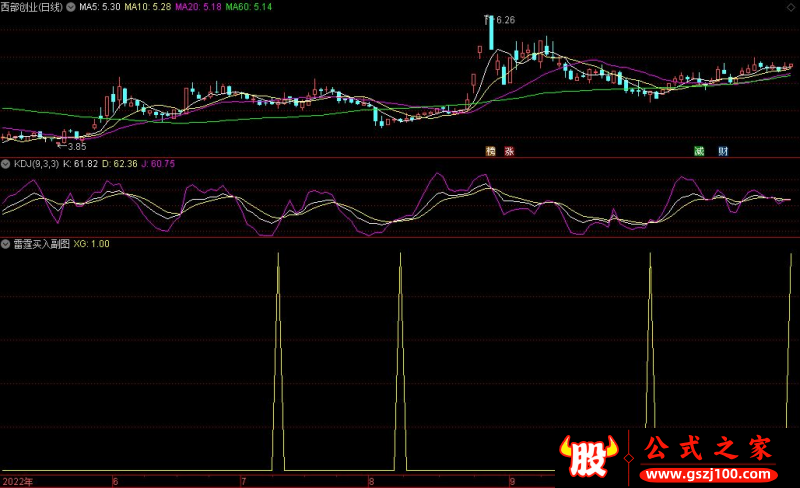Click the 6.26 high price marker
Image resolution: width=800 pixels, height=488 pixels.
coord(503,20)
